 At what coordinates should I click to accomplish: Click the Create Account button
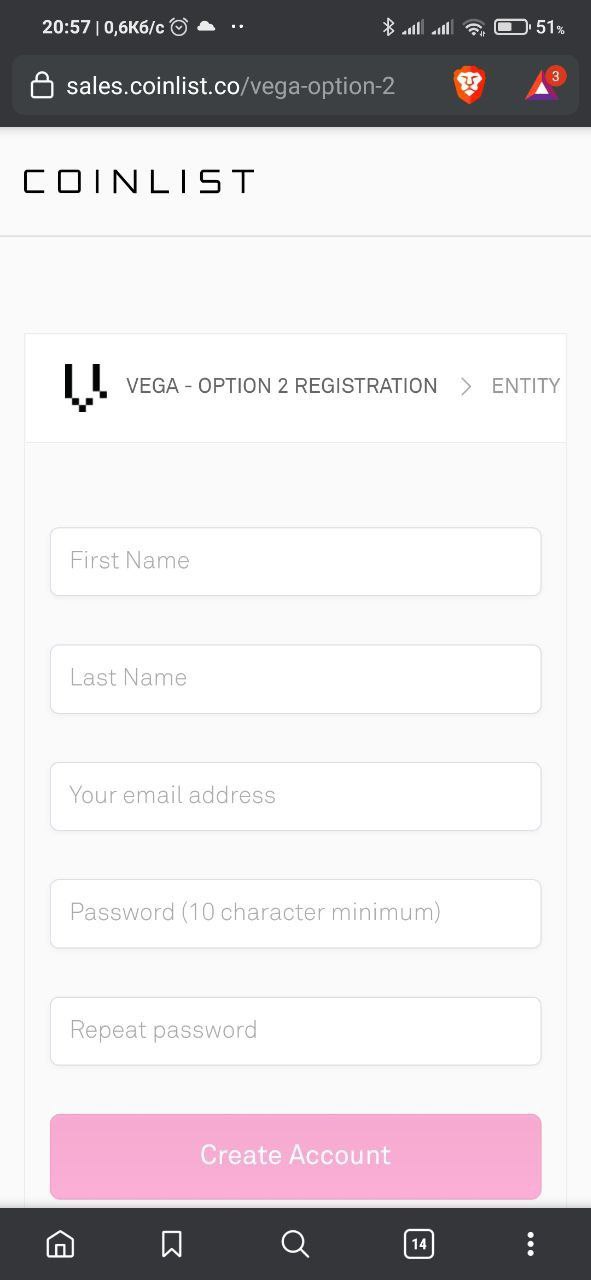[x=296, y=1156]
